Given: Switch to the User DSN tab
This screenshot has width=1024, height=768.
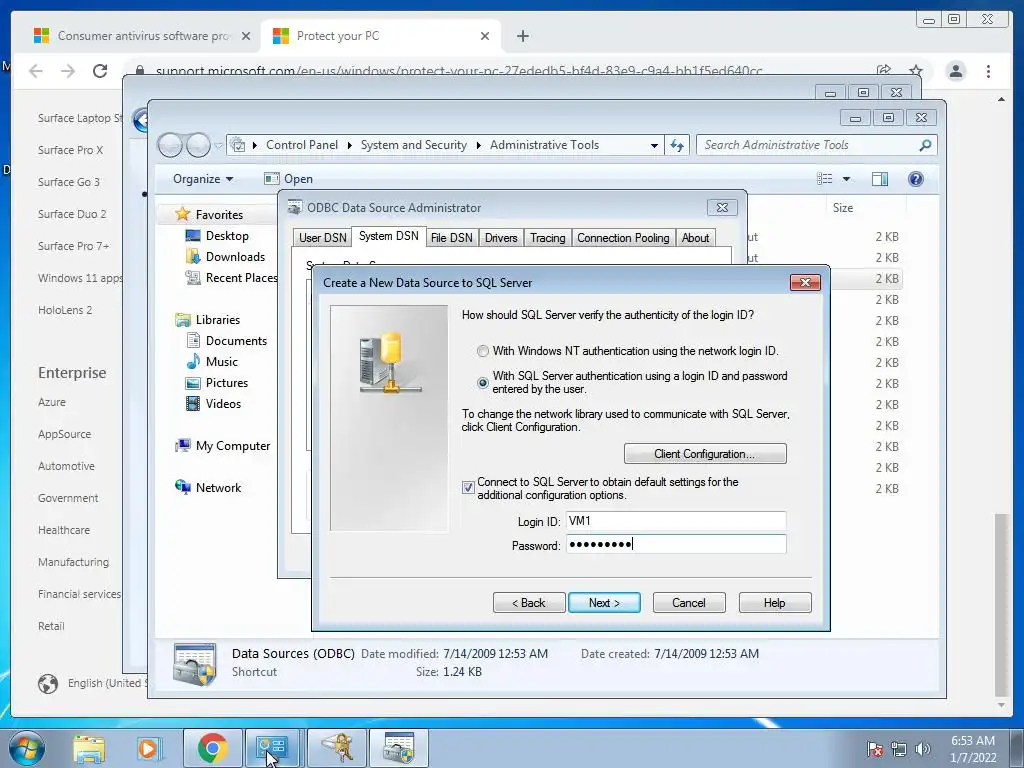Looking at the screenshot, I should pyautogui.click(x=323, y=238).
